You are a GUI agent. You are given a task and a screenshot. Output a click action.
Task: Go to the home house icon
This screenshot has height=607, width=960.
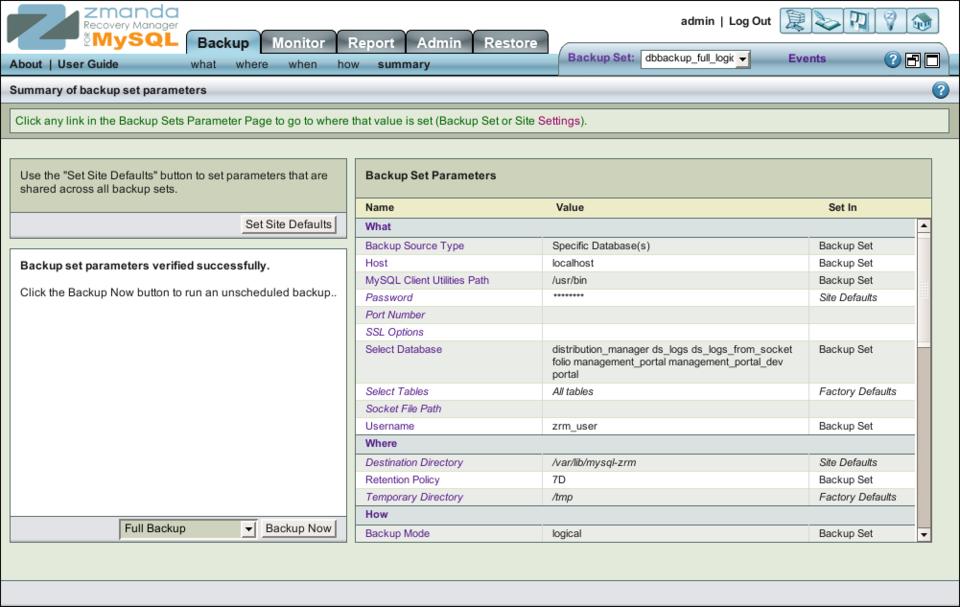click(x=923, y=21)
